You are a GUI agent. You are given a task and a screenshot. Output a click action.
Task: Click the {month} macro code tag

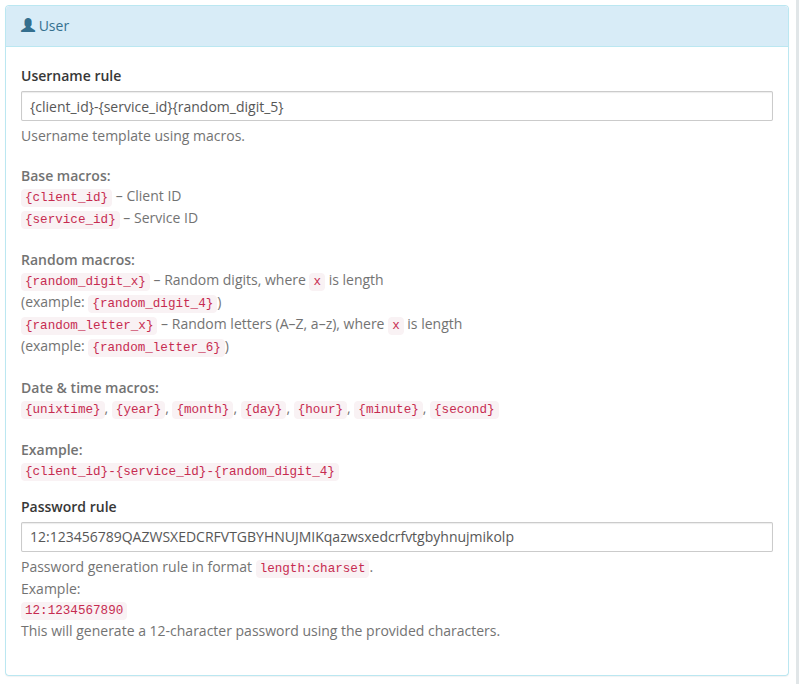click(203, 409)
